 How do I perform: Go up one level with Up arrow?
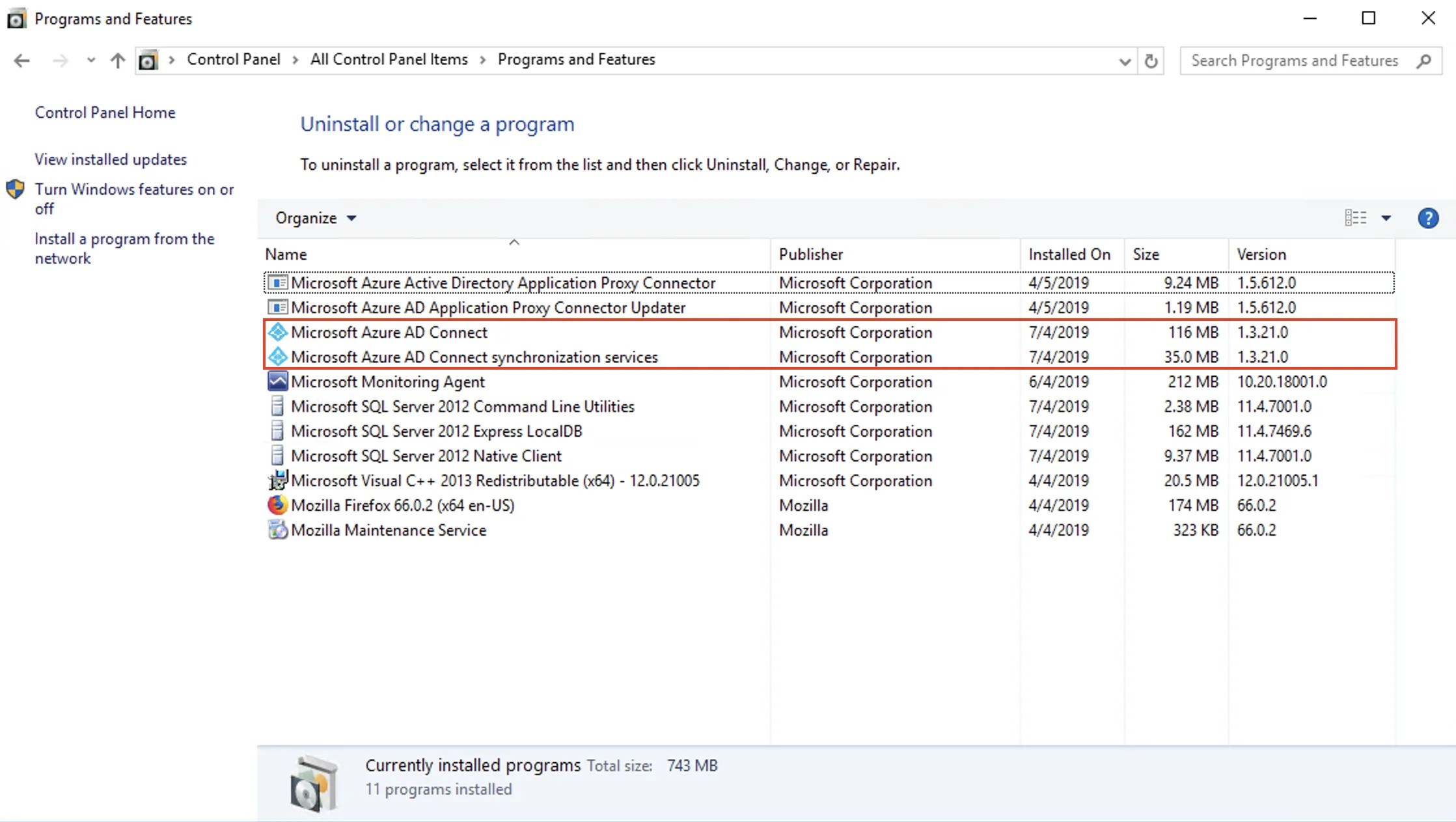click(118, 61)
